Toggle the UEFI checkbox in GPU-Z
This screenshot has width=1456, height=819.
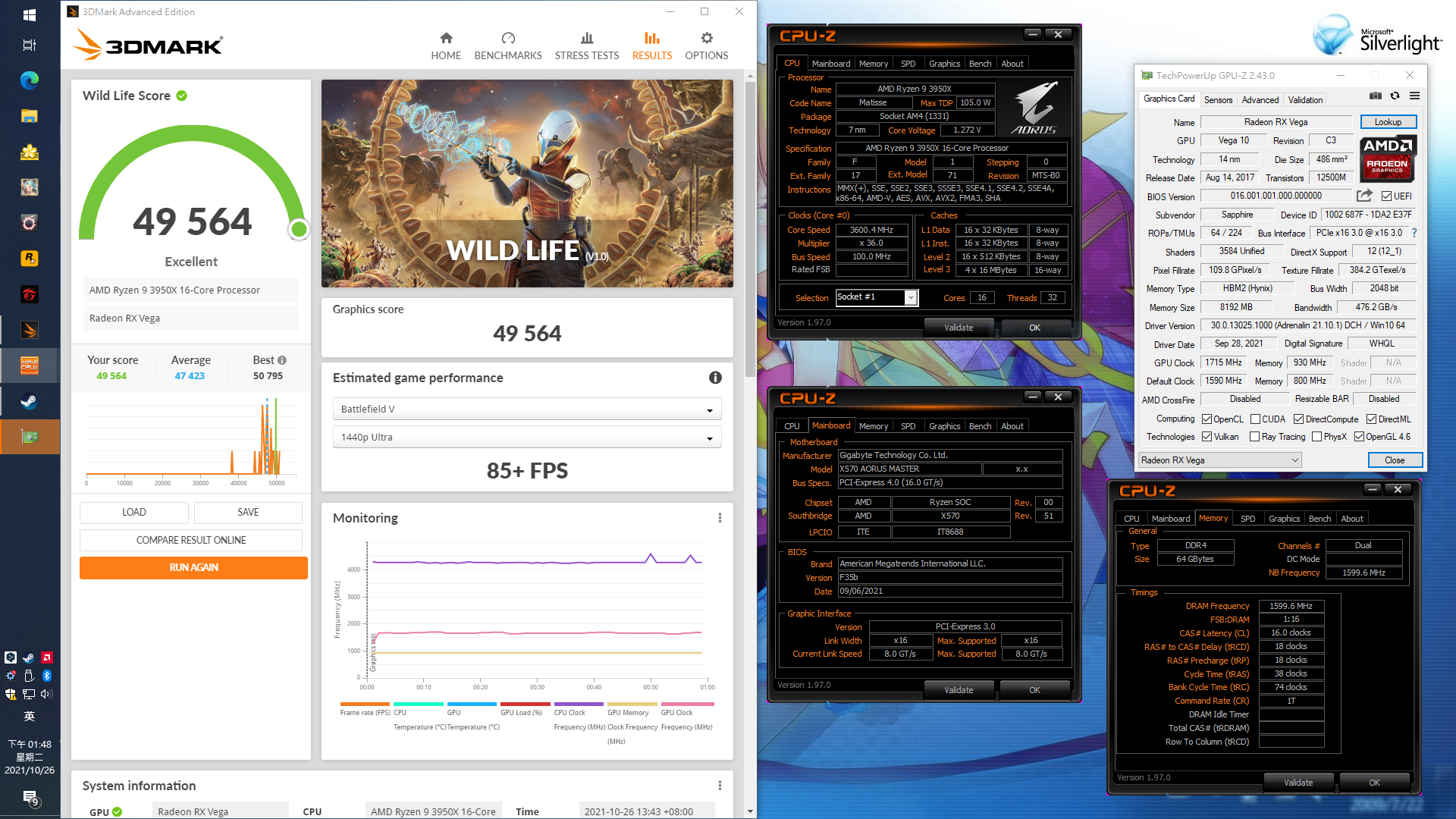1386,196
